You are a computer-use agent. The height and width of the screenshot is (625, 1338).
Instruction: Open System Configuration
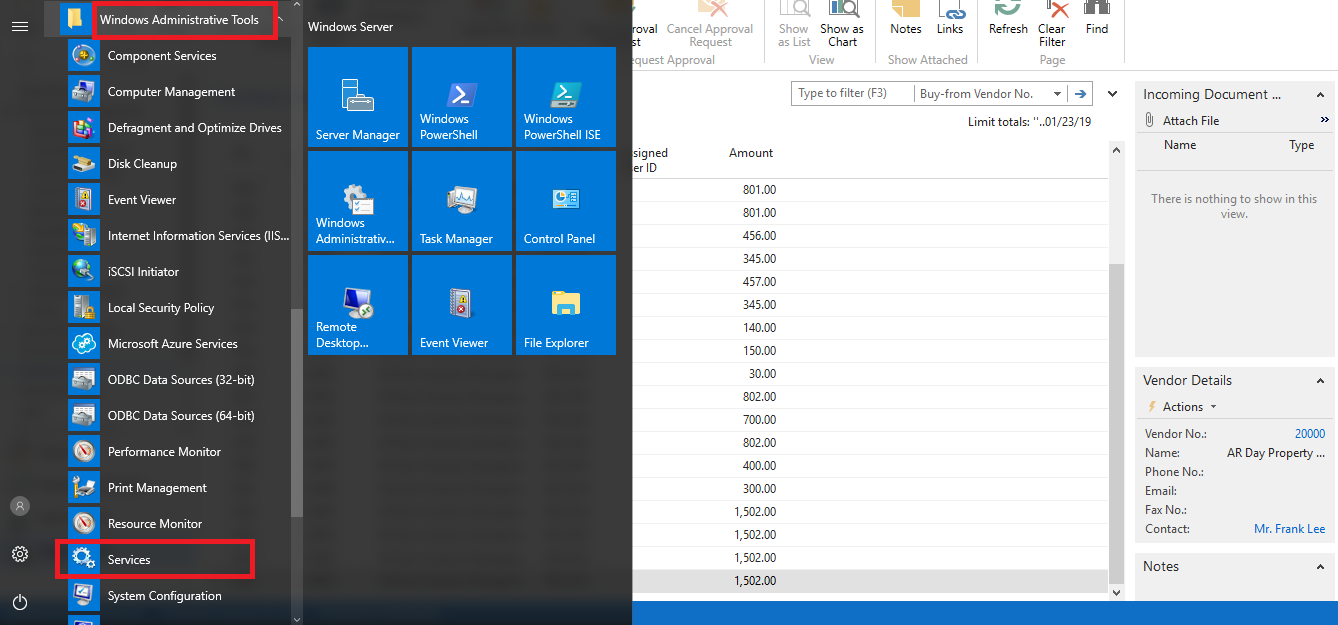point(178,596)
